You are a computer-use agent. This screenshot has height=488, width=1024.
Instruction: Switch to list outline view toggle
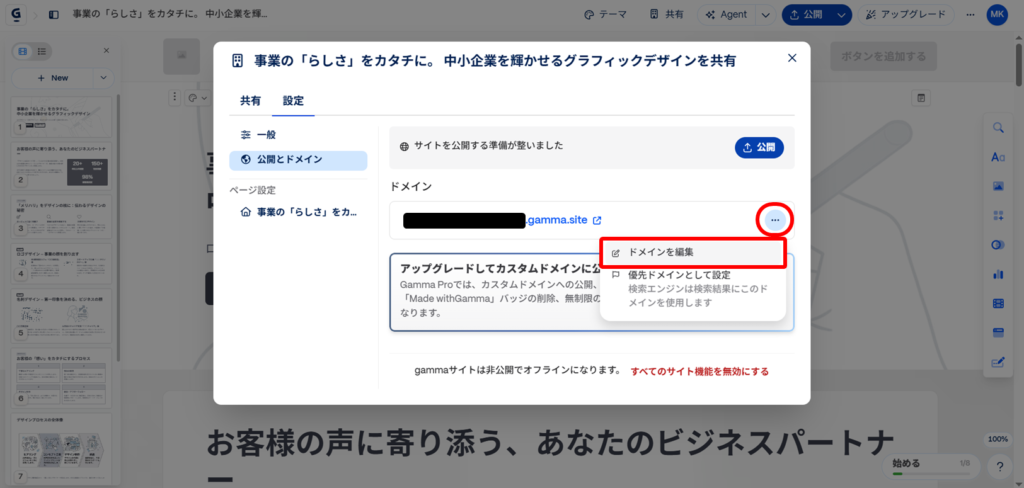click(x=41, y=51)
